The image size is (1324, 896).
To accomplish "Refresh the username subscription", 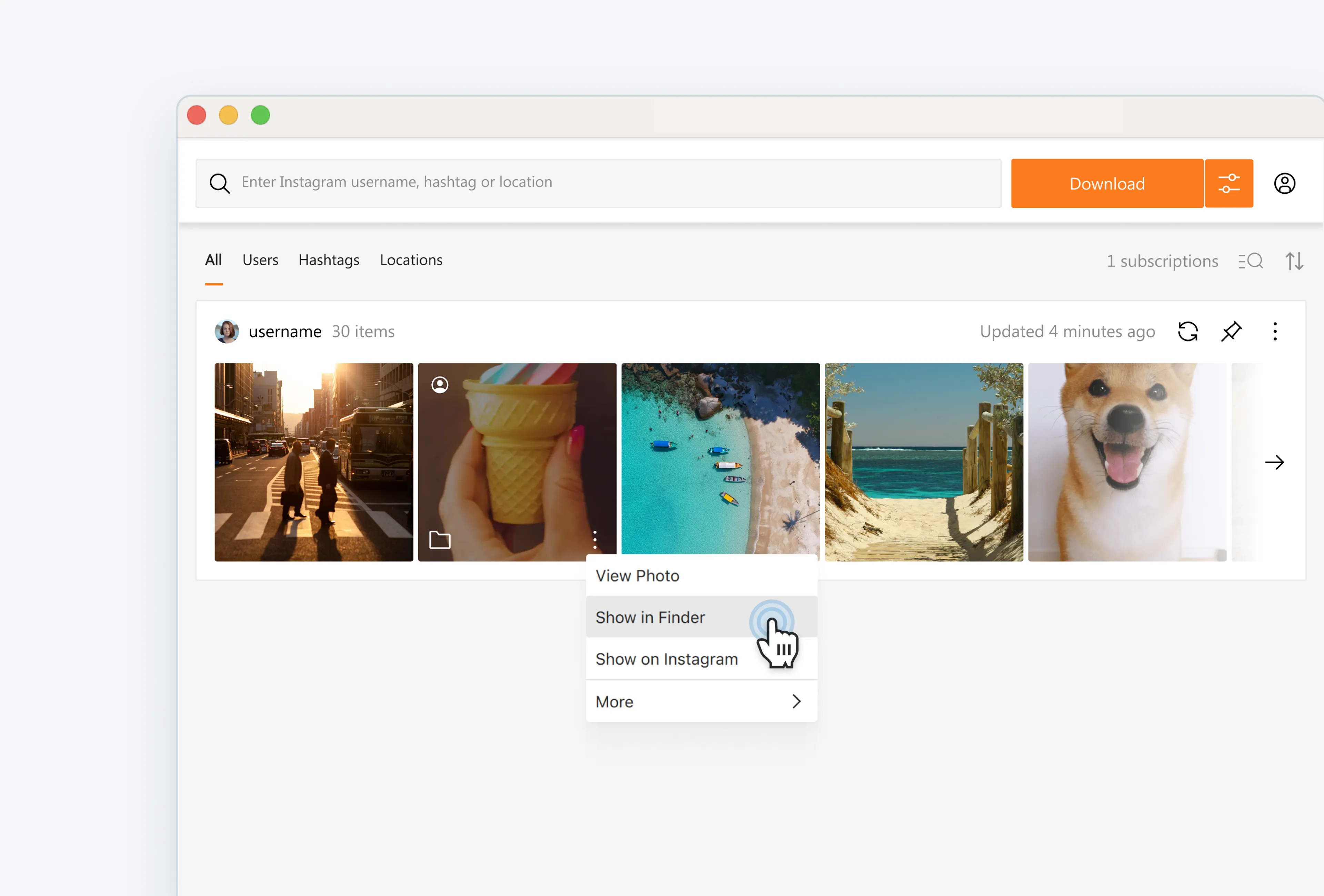I will (x=1187, y=331).
